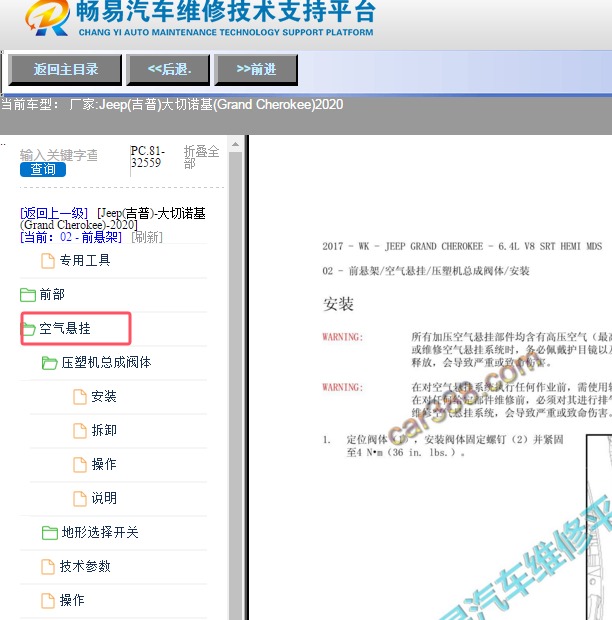Click the 安装 document icon
Viewport: 612px width, 620px height.
pyautogui.click(x=80, y=397)
